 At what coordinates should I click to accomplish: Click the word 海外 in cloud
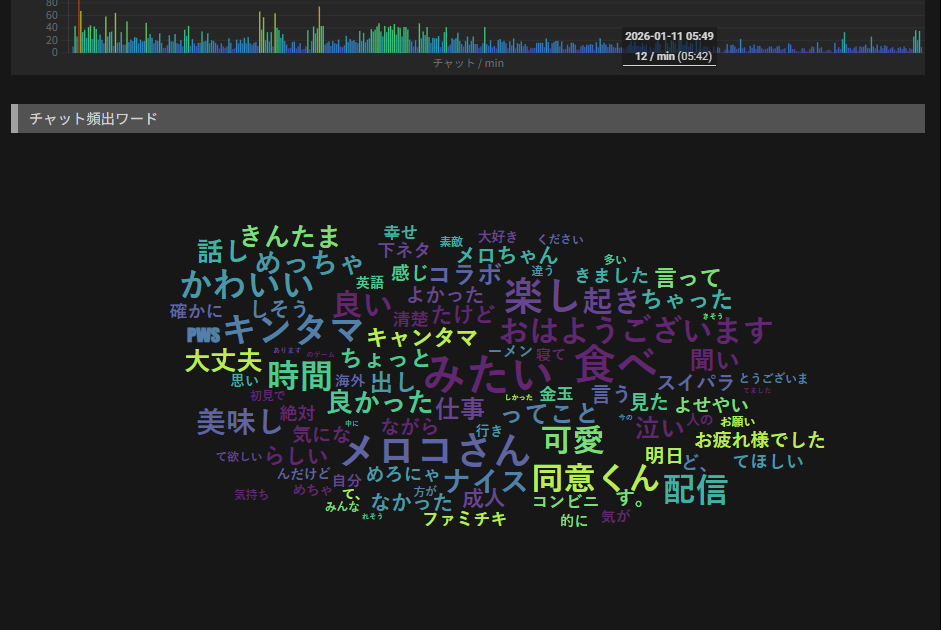tap(350, 381)
